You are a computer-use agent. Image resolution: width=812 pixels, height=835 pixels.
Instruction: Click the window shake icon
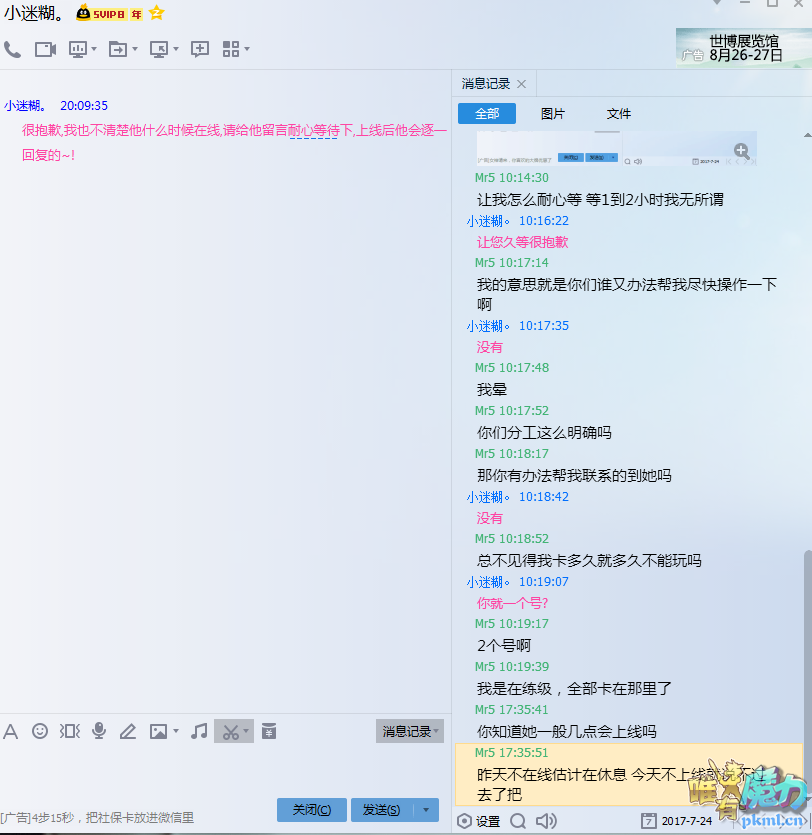click(69, 731)
